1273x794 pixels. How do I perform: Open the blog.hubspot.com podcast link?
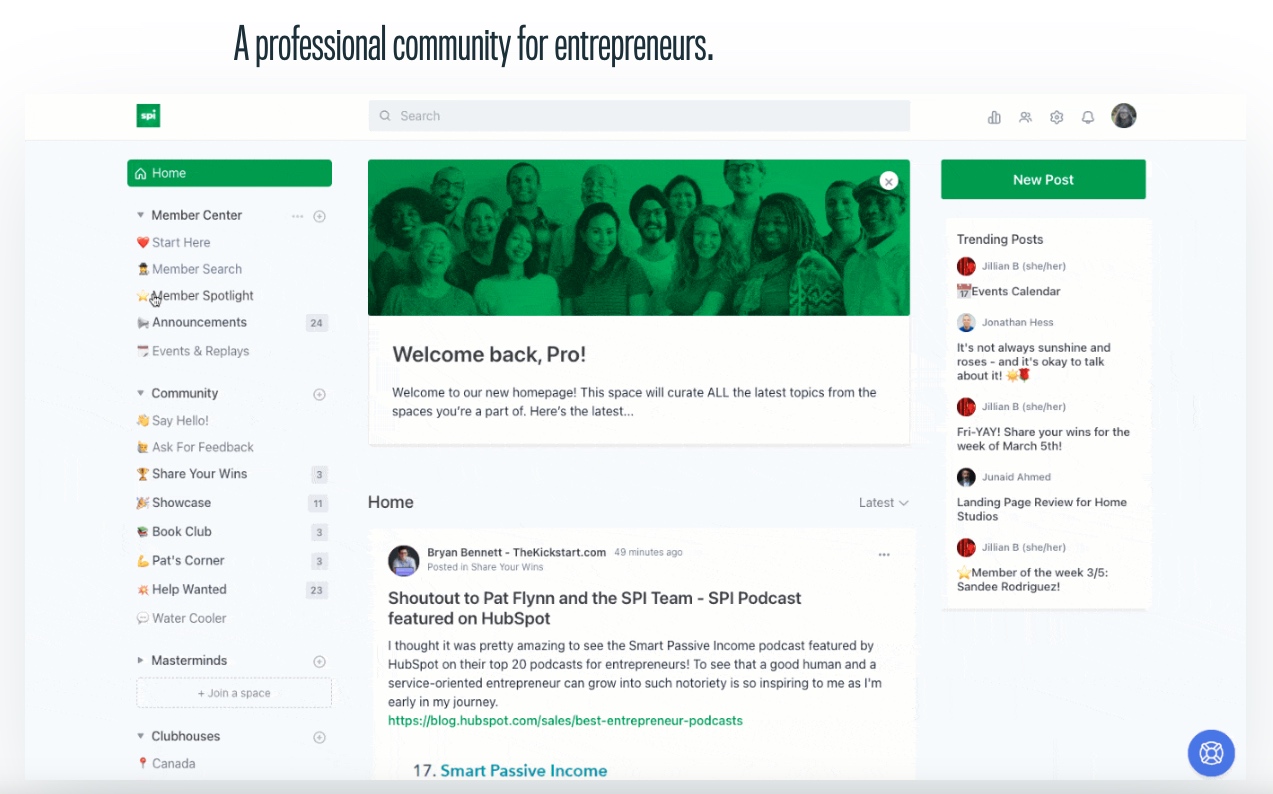coord(565,720)
